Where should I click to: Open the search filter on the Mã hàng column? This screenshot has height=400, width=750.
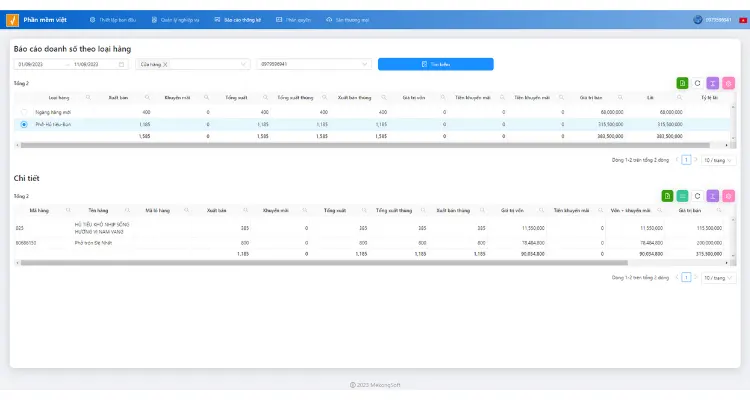pos(68,211)
